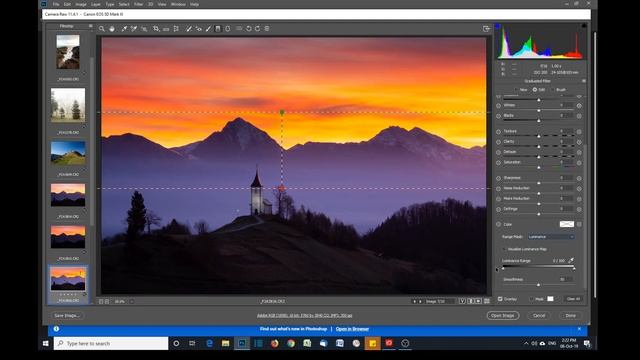This screenshot has width=640, height=360.
Task: Toggle highlight clipping warning in histogram
Action: [x=584, y=26]
